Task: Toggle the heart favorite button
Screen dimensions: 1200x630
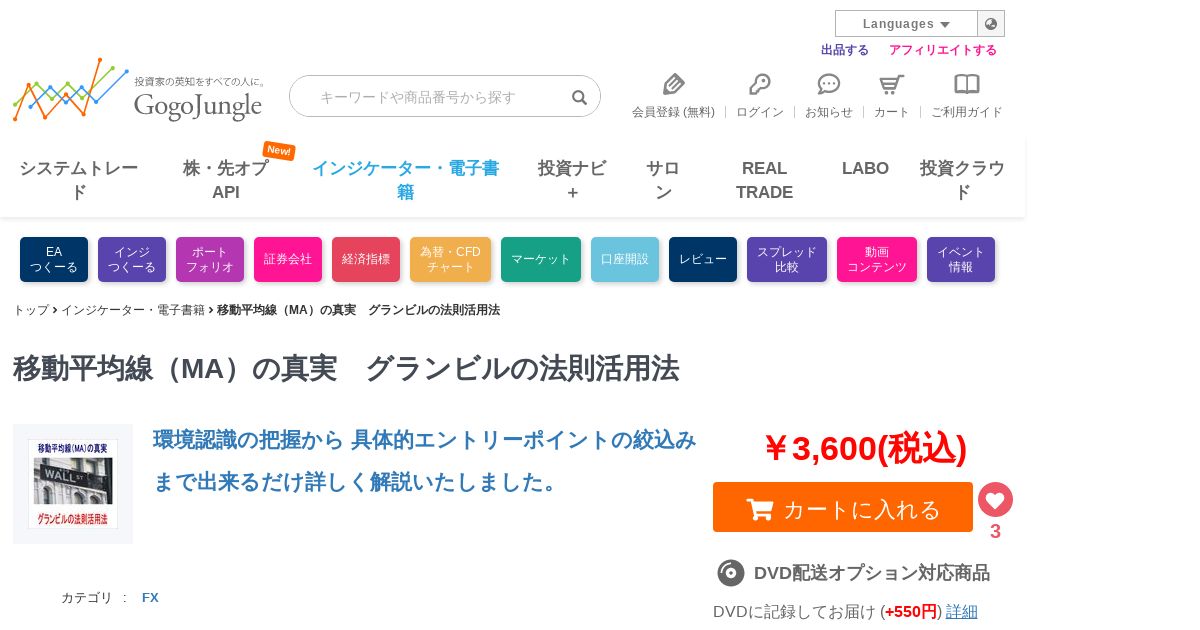Action: click(x=995, y=499)
